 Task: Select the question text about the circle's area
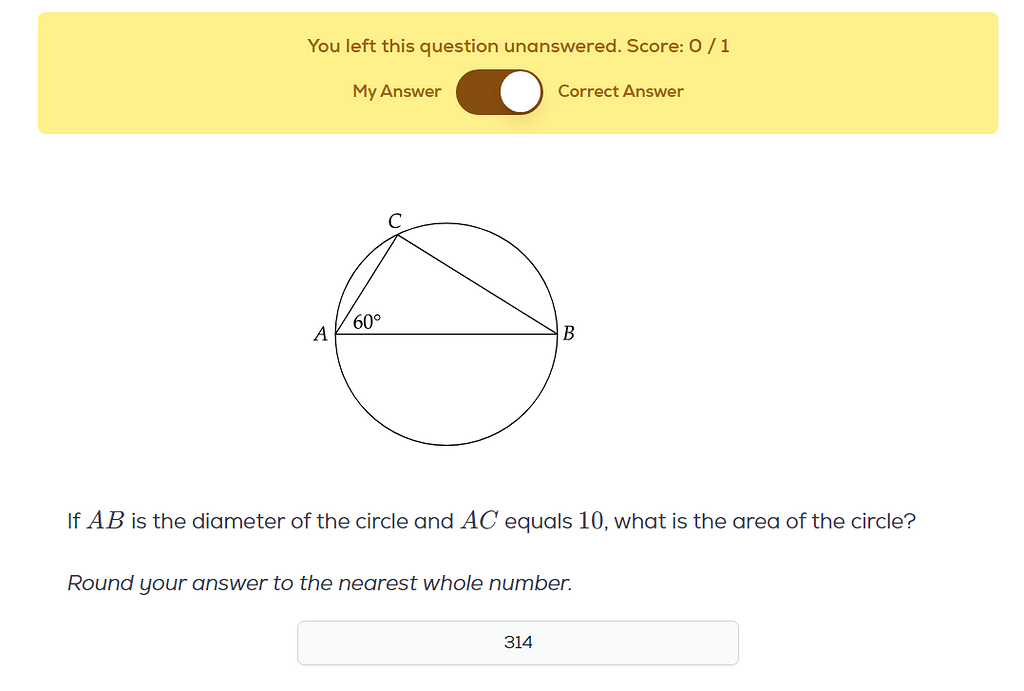click(491, 521)
